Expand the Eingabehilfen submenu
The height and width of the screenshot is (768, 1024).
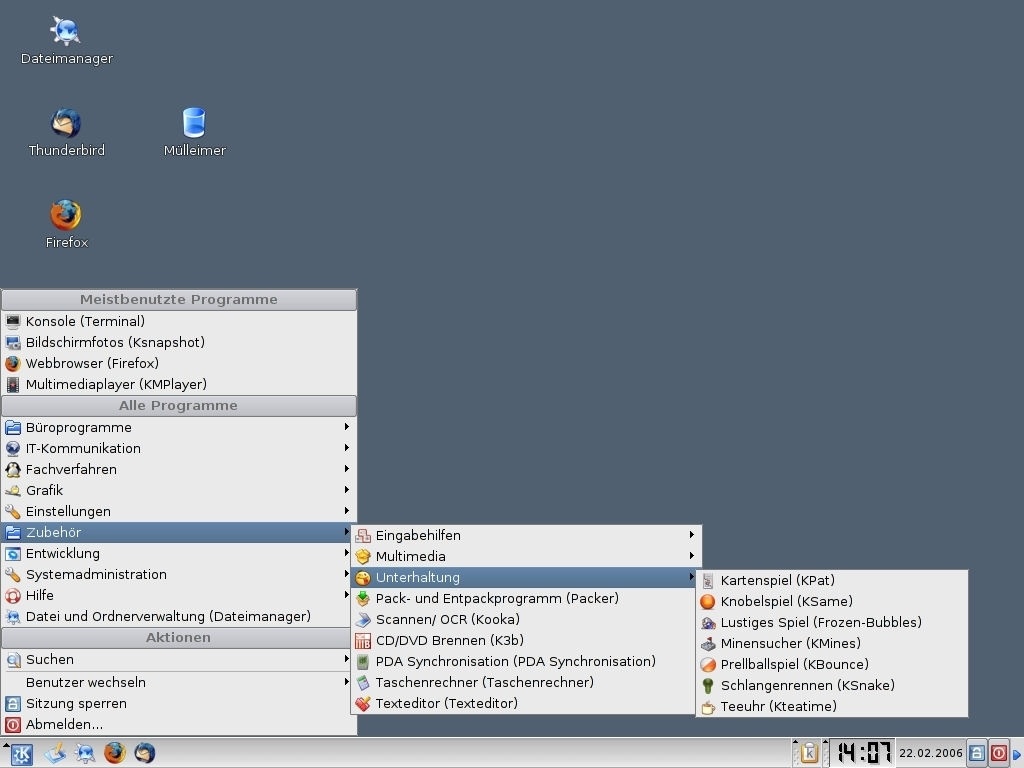(526, 536)
